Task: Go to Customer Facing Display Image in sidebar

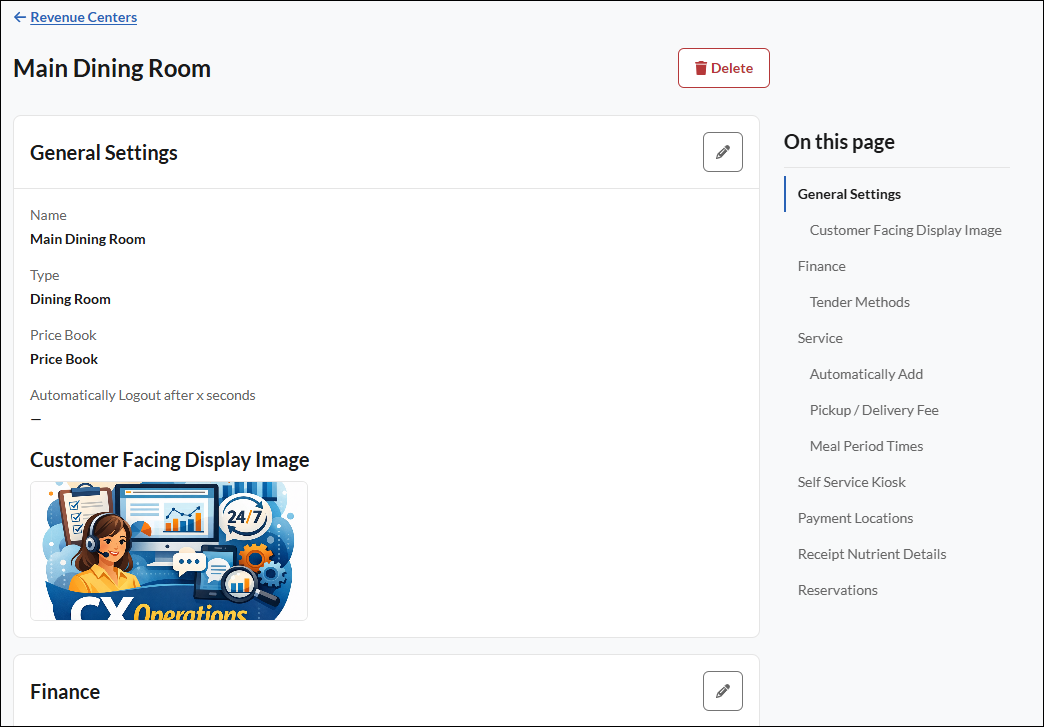Action: coord(906,230)
